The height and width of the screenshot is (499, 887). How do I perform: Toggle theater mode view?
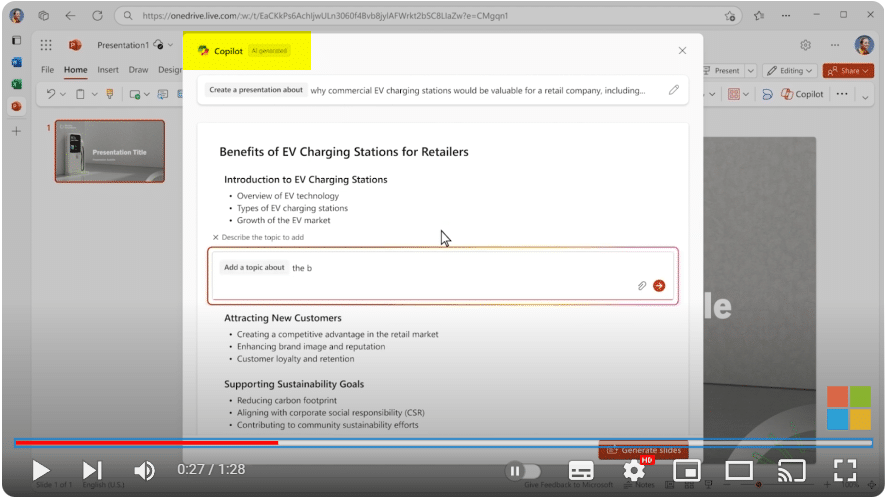point(739,471)
